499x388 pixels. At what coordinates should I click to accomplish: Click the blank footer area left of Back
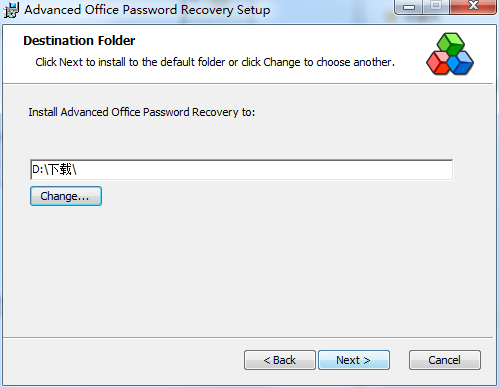coord(123,360)
